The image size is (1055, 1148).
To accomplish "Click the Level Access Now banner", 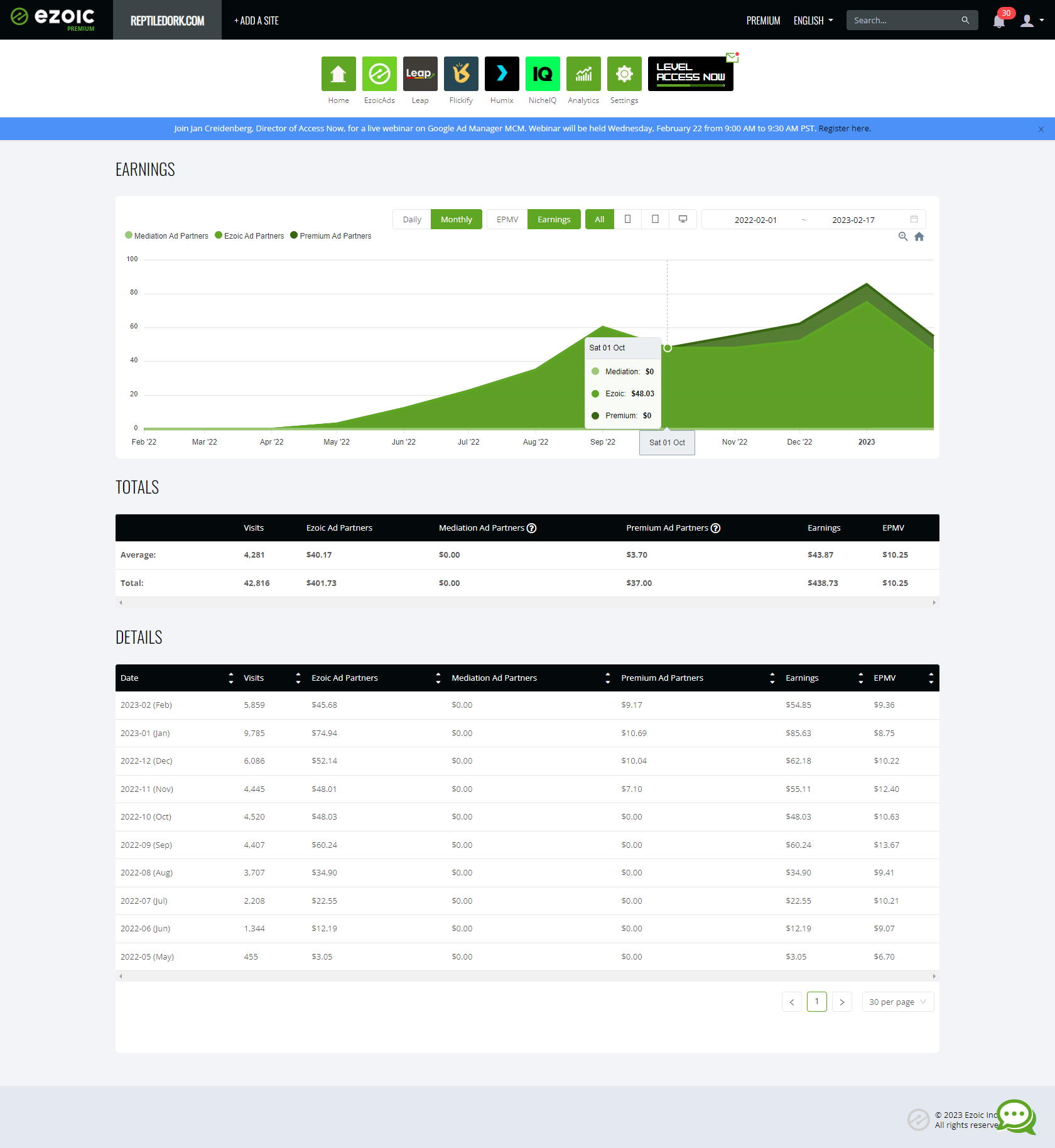I will [691, 74].
